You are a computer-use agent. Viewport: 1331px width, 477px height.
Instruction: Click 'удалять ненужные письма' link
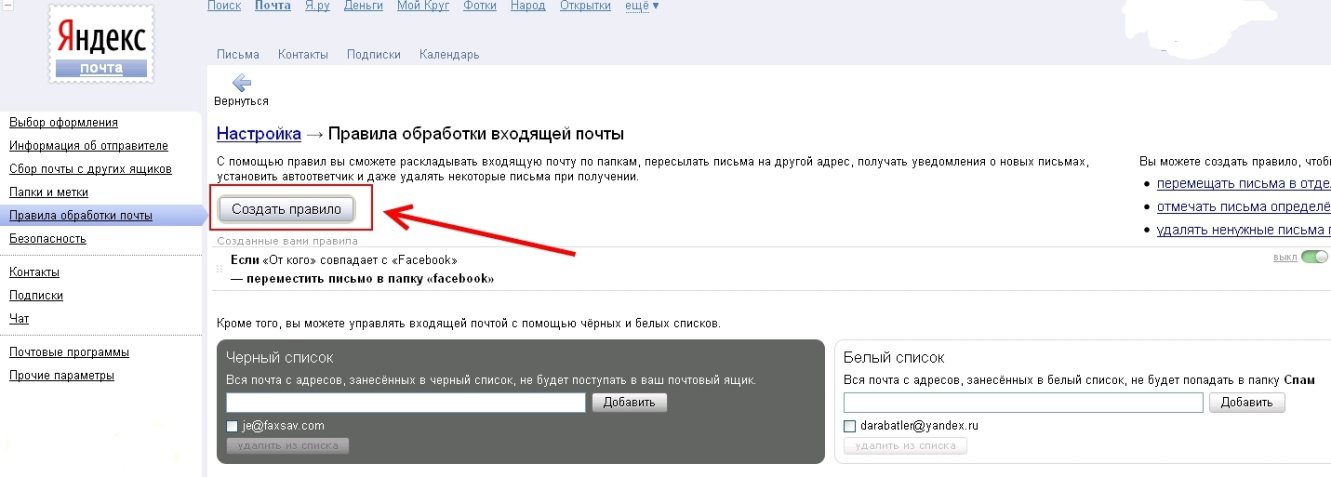click(x=1243, y=230)
